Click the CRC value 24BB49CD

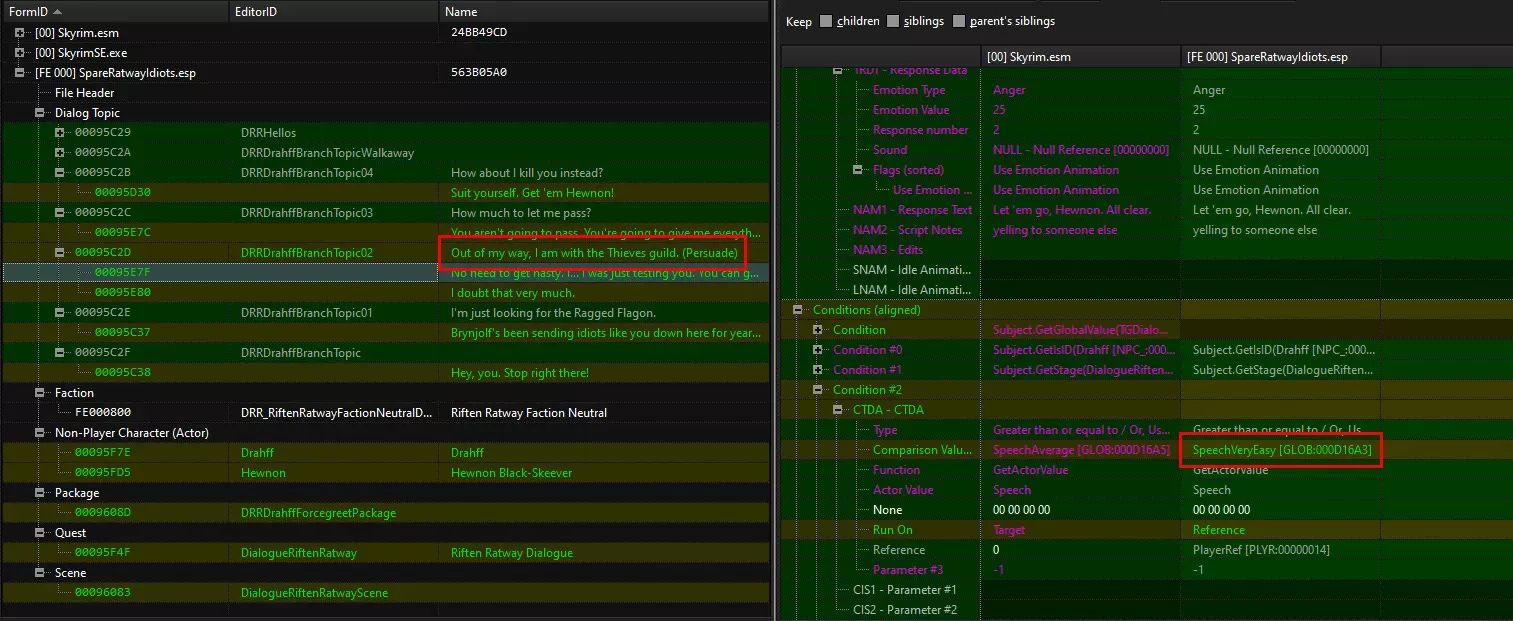pos(479,33)
